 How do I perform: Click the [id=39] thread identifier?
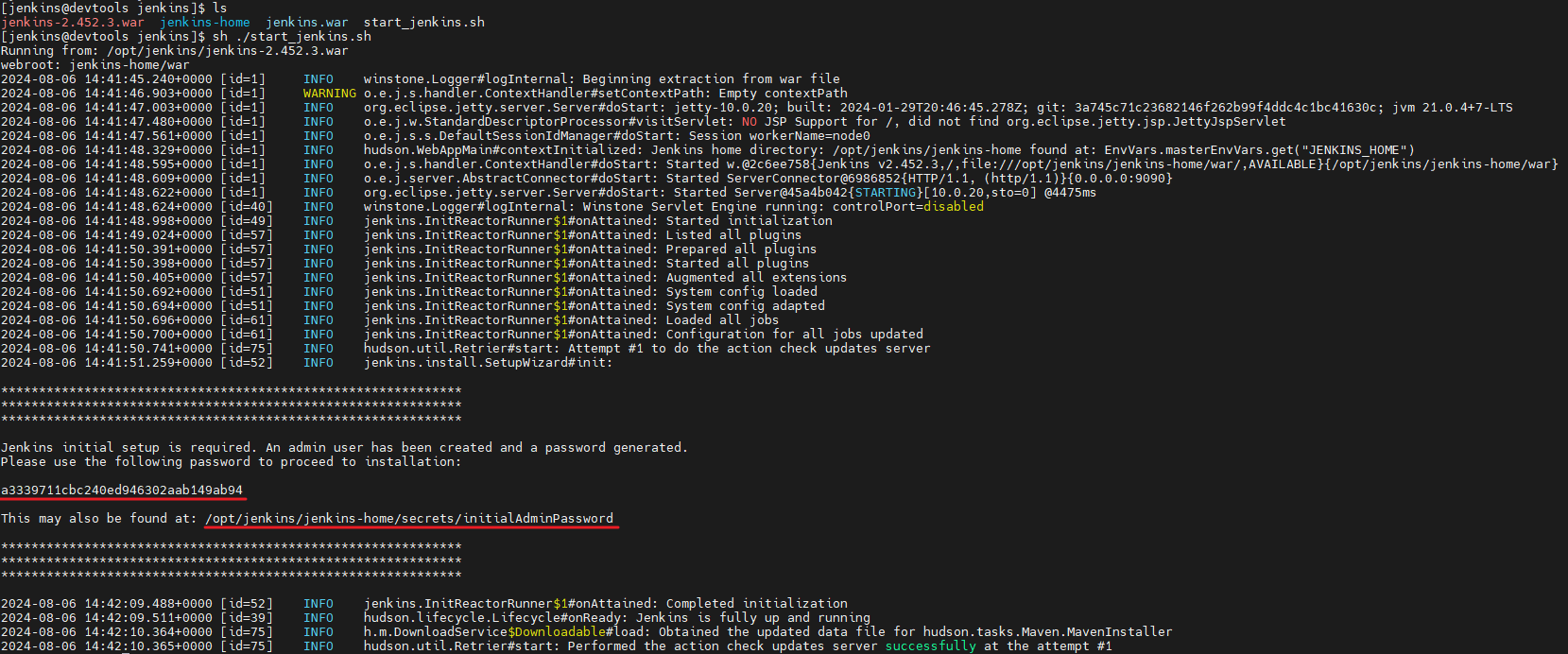(x=247, y=617)
